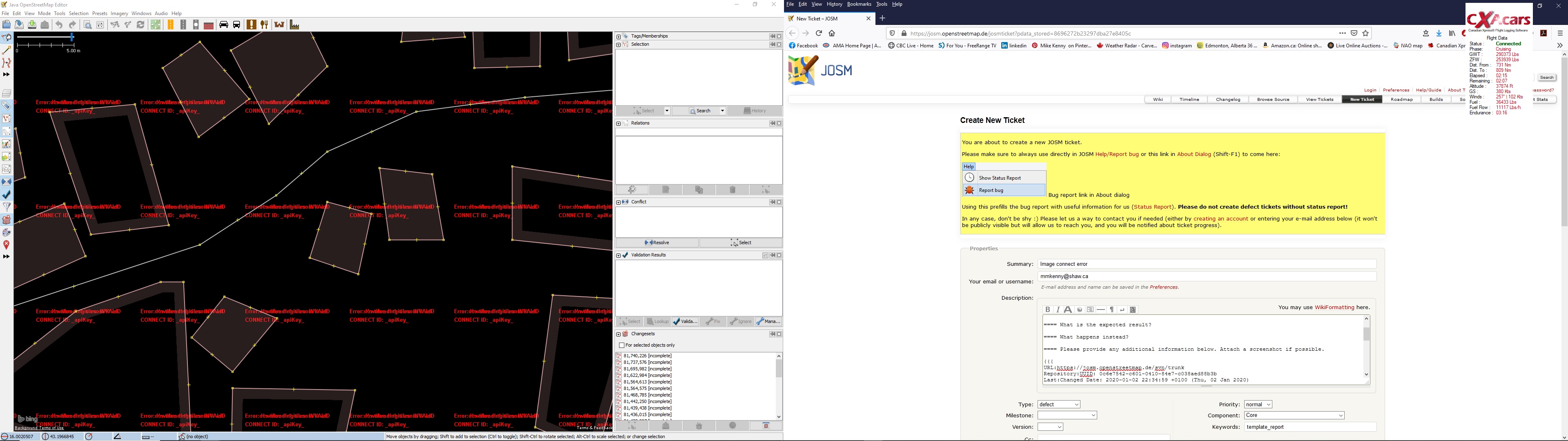This screenshot has width=1568, height=441.
Task: Click the Update data refresh icon
Action: click(140, 25)
